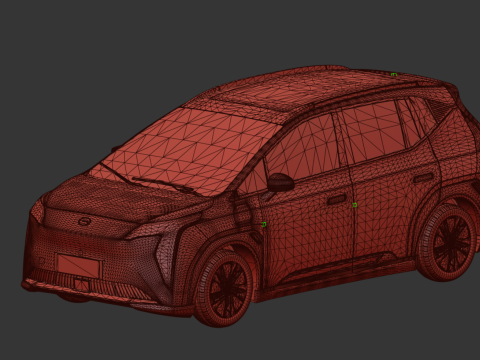Select the oval logo badge on the hood

coord(85,221)
